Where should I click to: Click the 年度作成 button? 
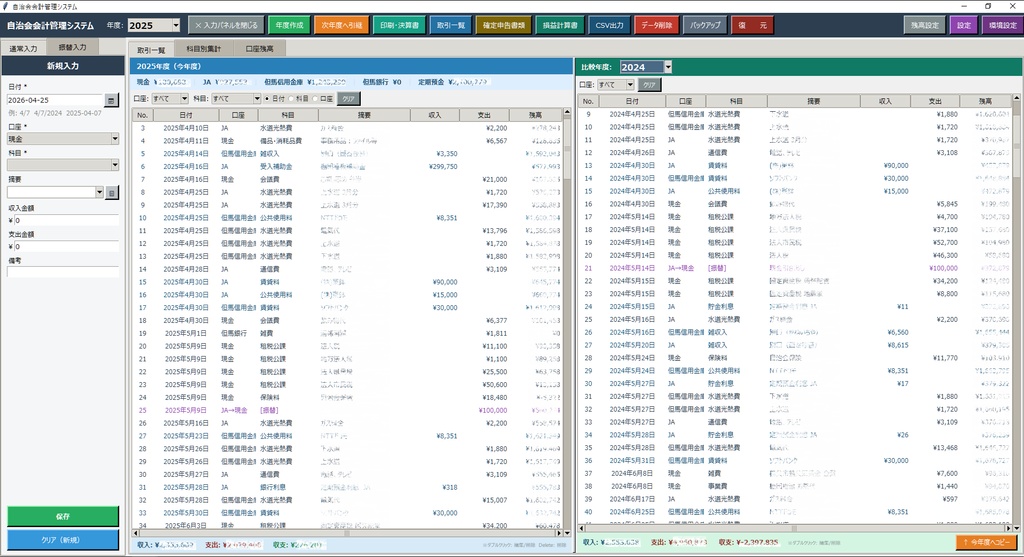pos(289,25)
